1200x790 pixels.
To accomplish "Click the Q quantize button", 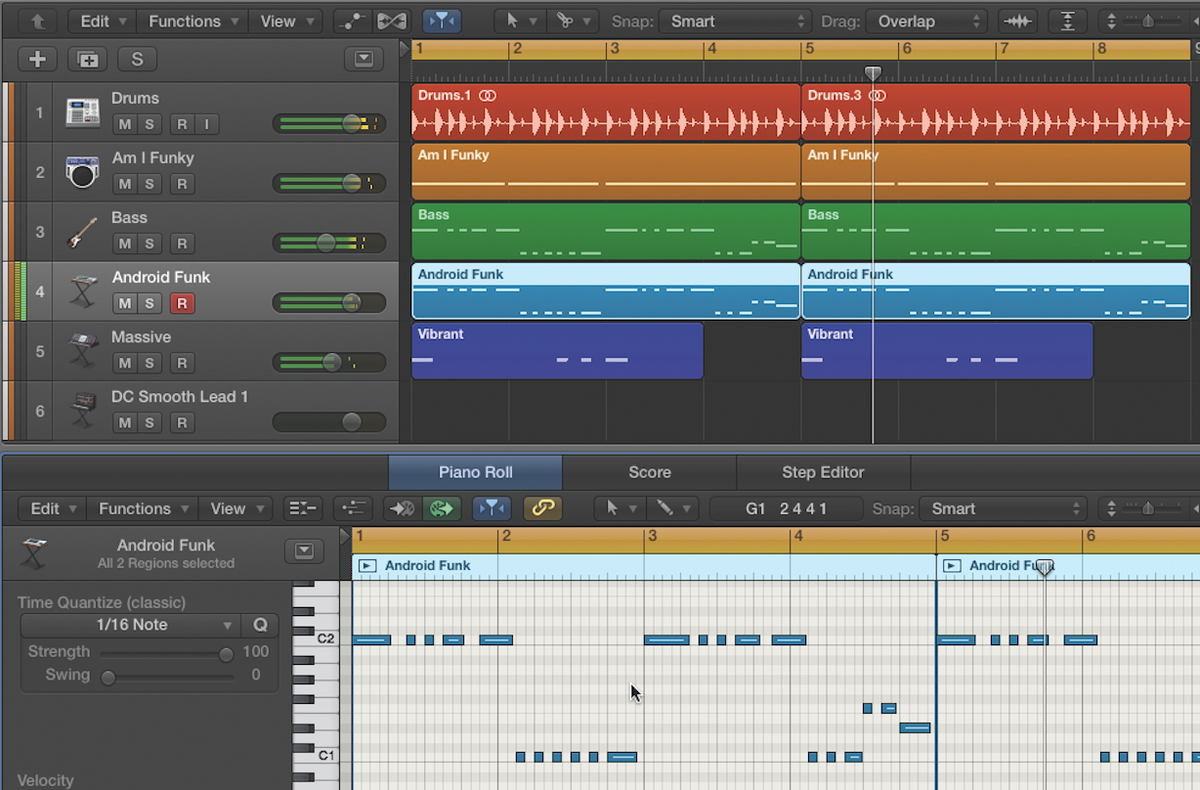I will (260, 625).
